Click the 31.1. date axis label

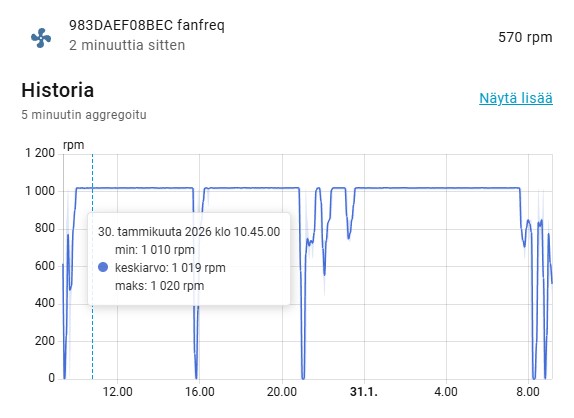tap(364, 392)
